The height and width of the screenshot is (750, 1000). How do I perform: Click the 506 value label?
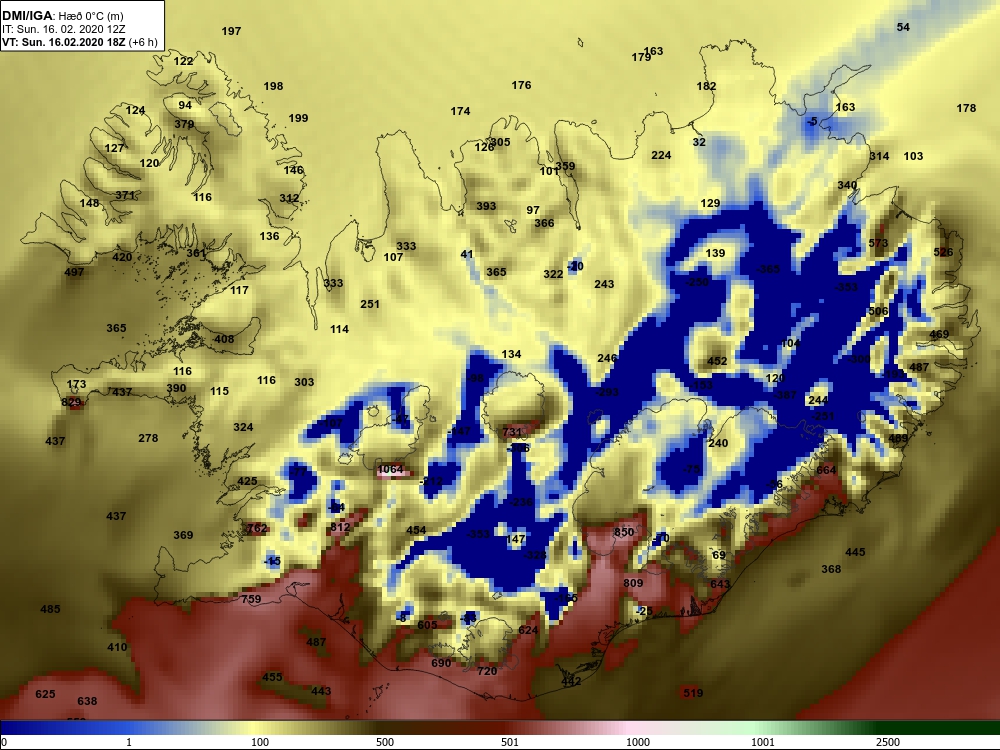click(x=878, y=311)
